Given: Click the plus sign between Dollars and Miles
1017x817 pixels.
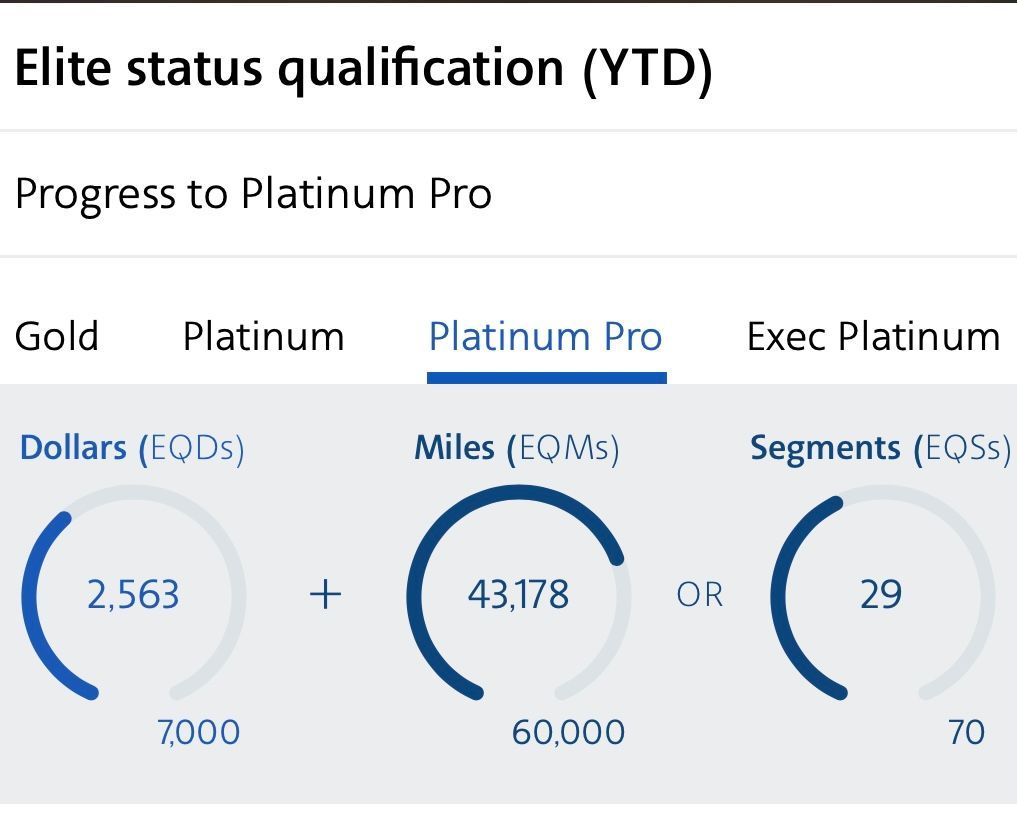Looking at the screenshot, I should [326, 596].
